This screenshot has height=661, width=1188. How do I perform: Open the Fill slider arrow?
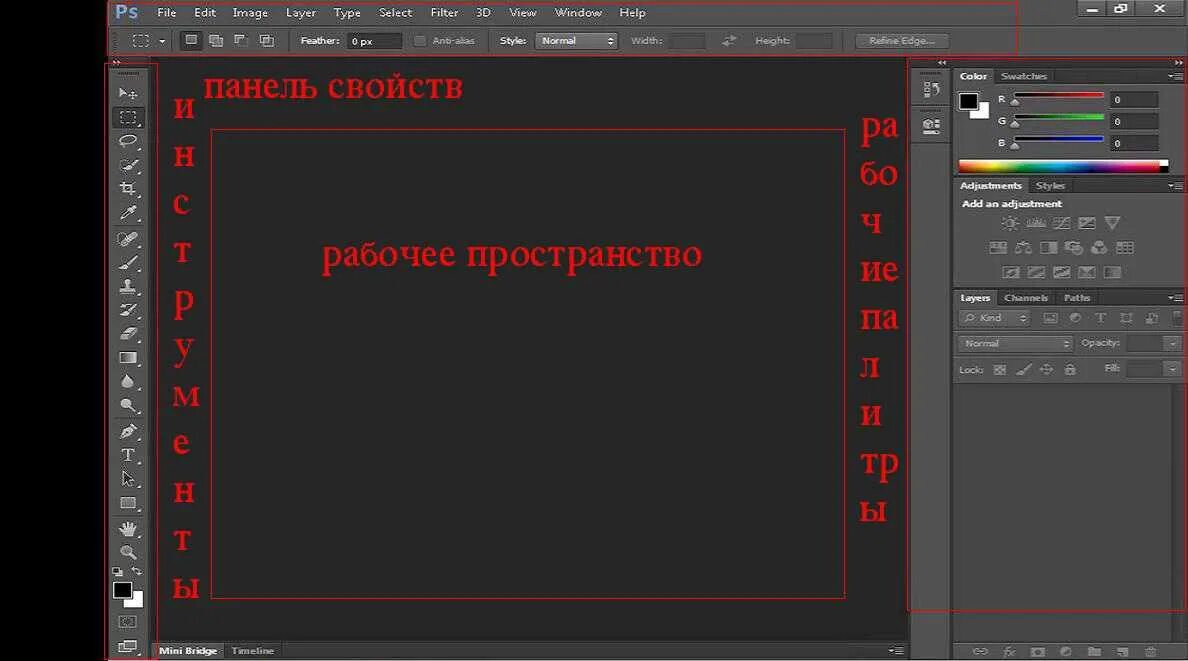tap(1173, 369)
